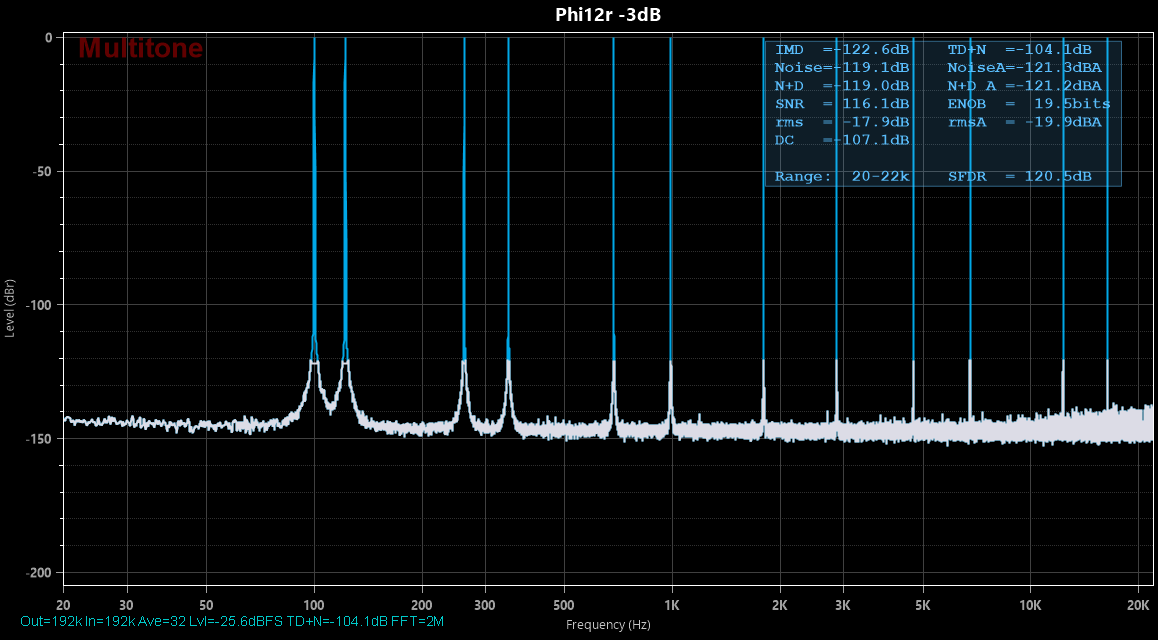The width and height of the screenshot is (1158, 640).
Task: Click the Level (dBr) axis title
Action: (10, 309)
